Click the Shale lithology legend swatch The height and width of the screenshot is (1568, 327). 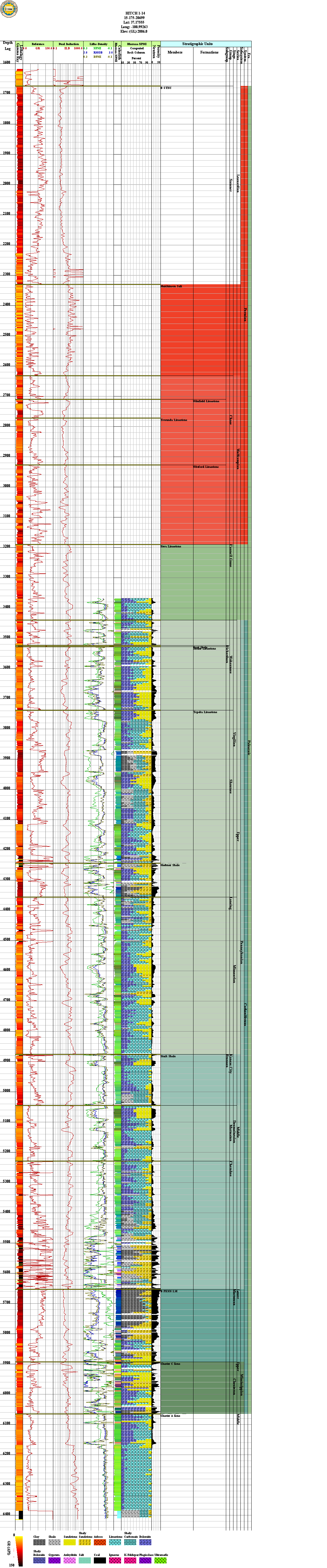(x=55, y=1542)
